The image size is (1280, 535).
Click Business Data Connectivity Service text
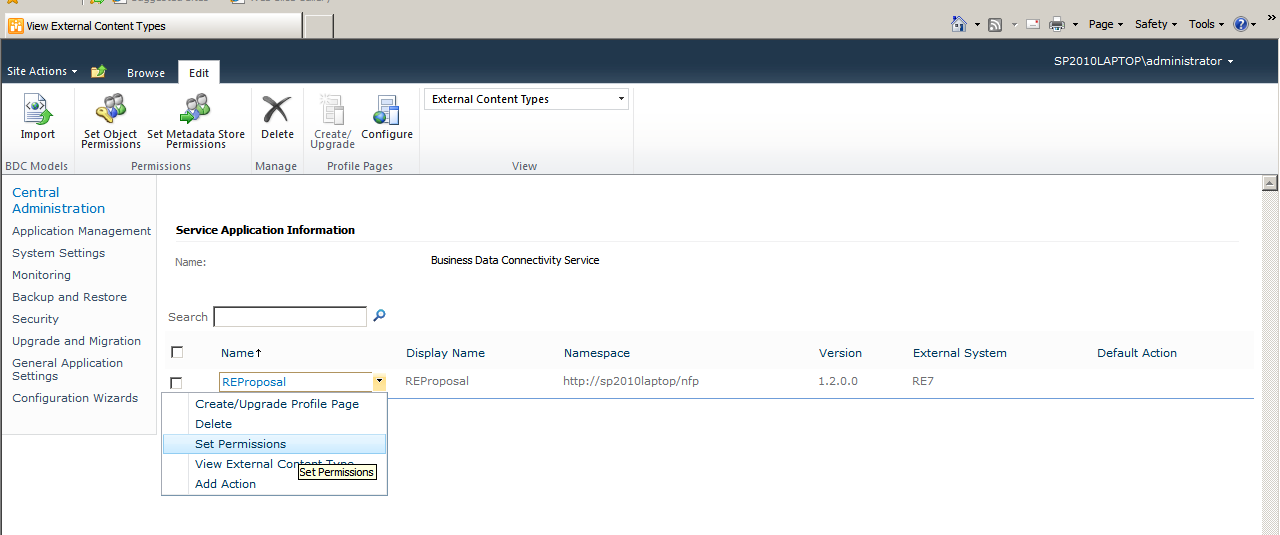(x=515, y=260)
